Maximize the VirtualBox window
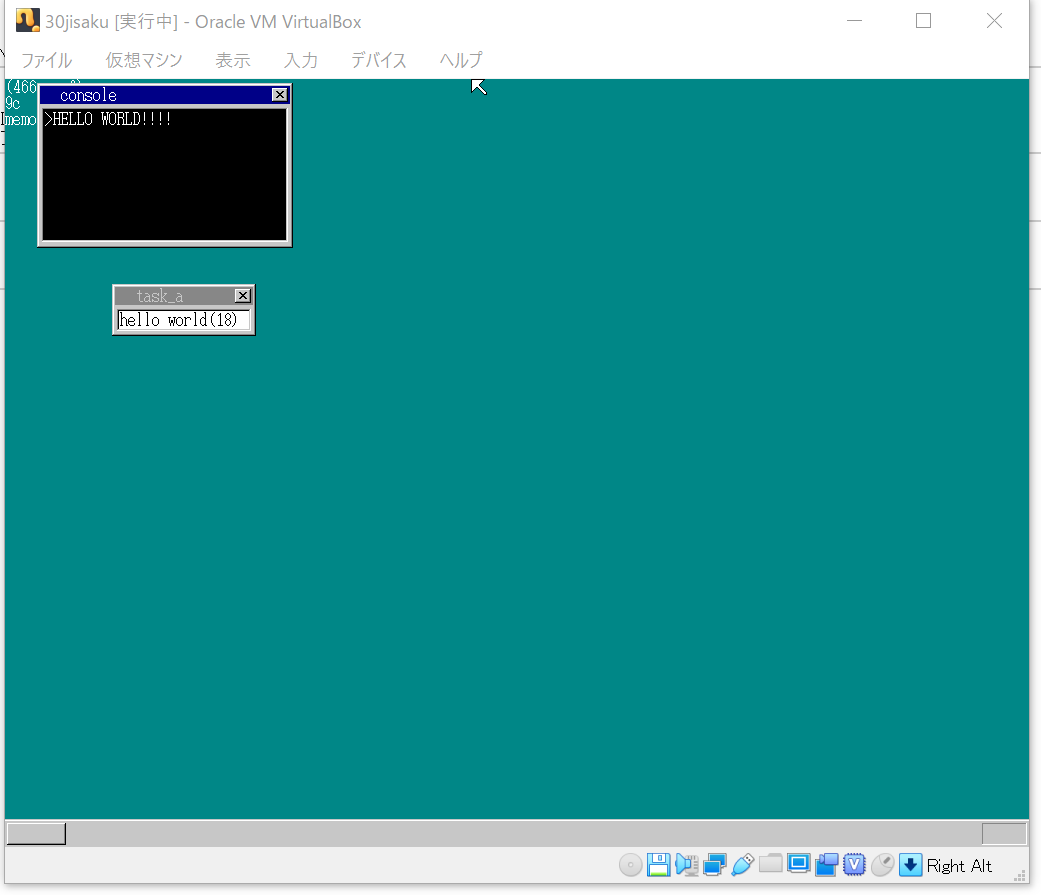The height and width of the screenshot is (895, 1041). pos(923,21)
